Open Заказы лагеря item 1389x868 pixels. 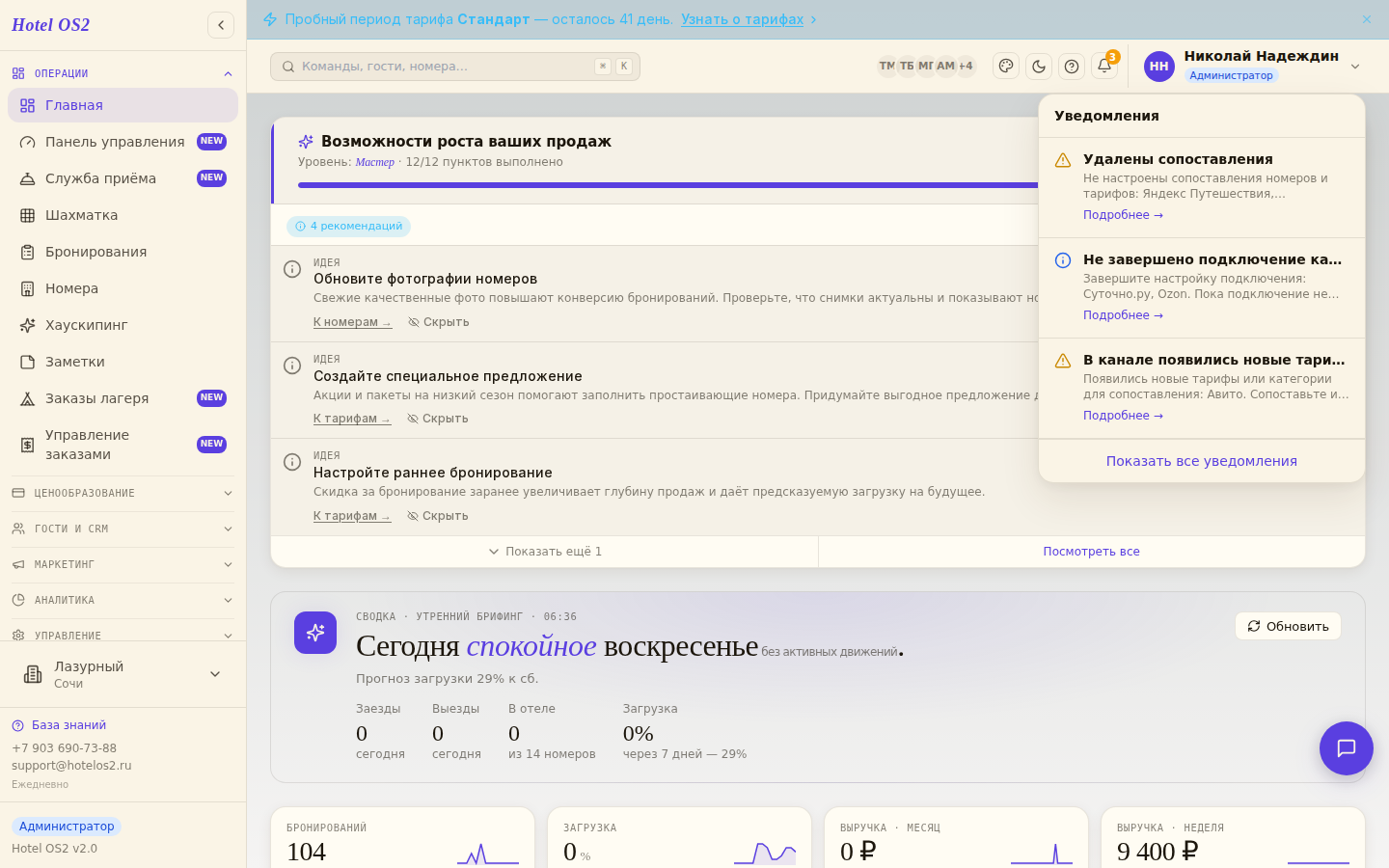coord(123,398)
